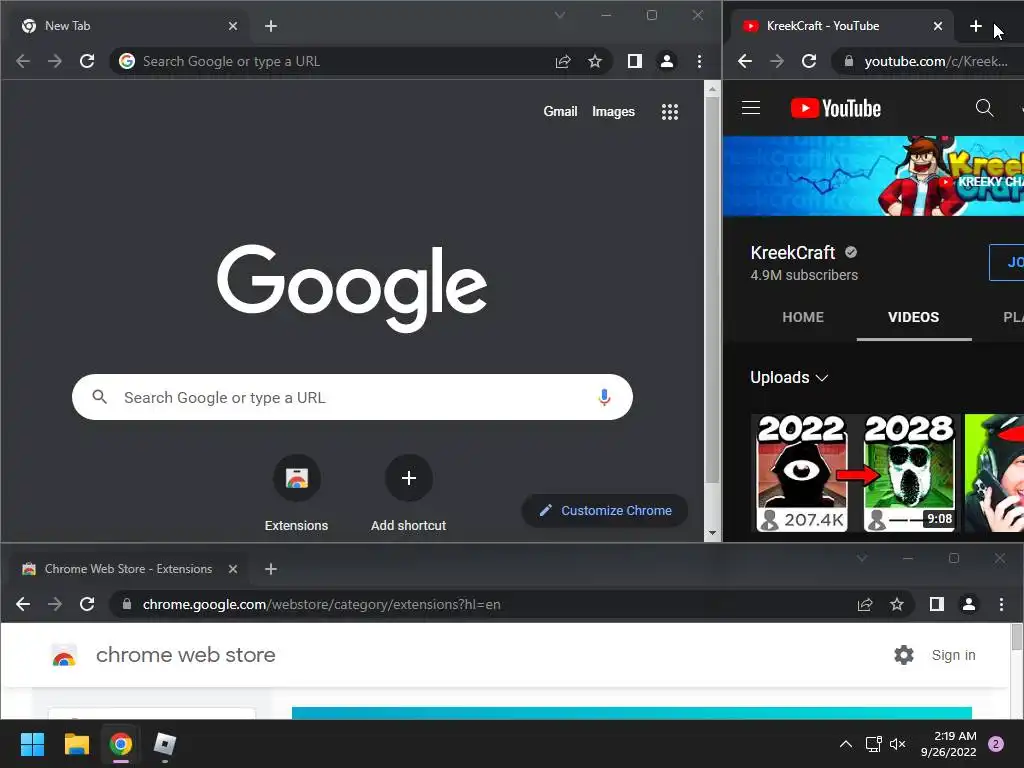Viewport: 1024px width, 768px height.
Task: Reload the Chrome Web Store page
Action: [87, 605]
